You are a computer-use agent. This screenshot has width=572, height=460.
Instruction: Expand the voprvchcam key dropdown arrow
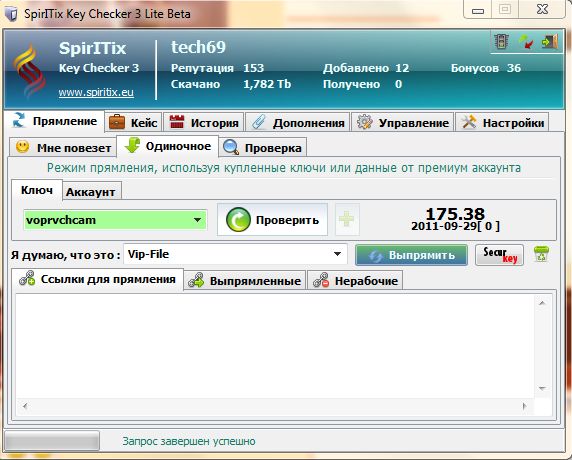197,220
